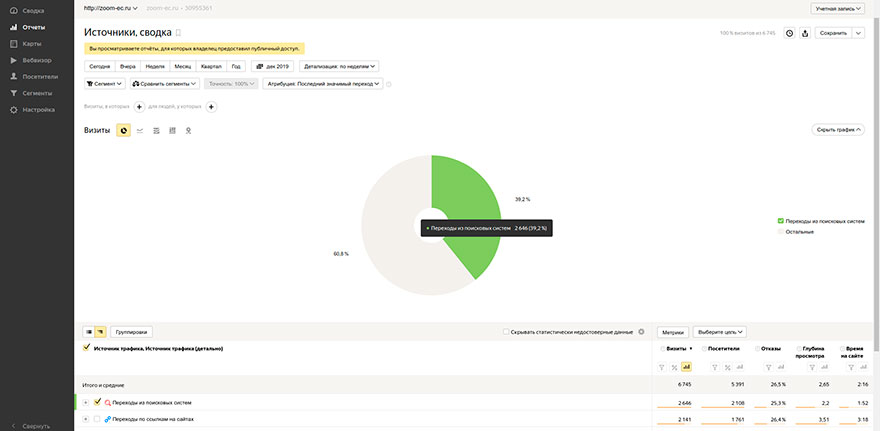Click the Посетители sidebar icon

tap(13, 76)
